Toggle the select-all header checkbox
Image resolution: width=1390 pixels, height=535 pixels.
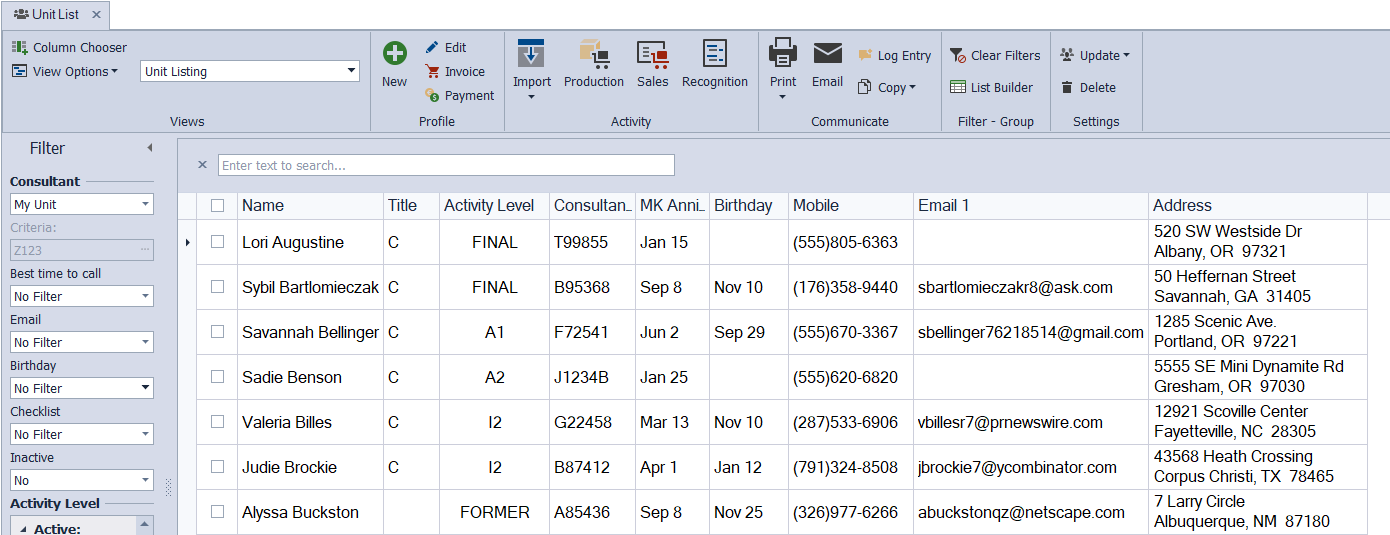tap(217, 206)
